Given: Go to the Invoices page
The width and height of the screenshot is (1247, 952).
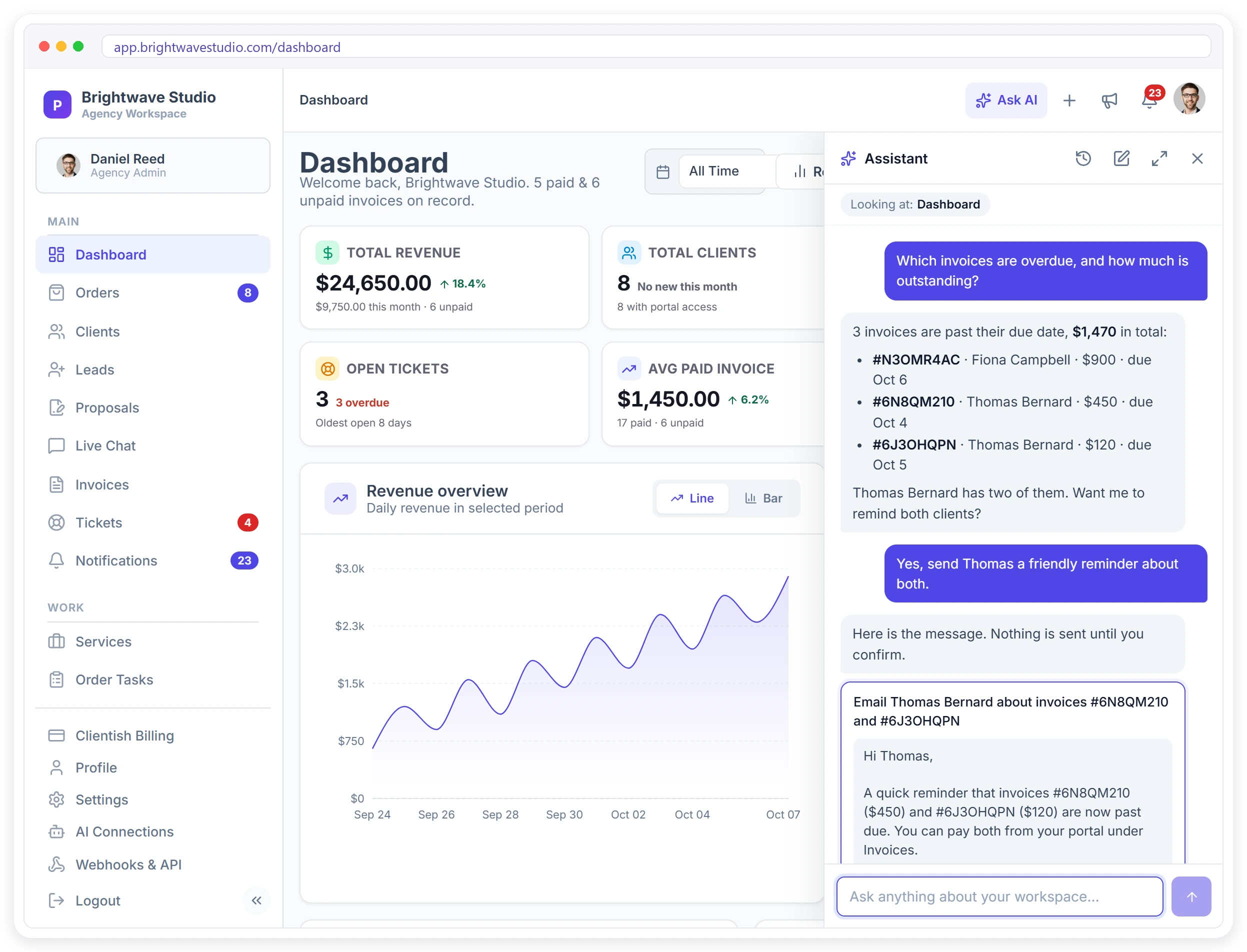Looking at the screenshot, I should click(x=152, y=484).
